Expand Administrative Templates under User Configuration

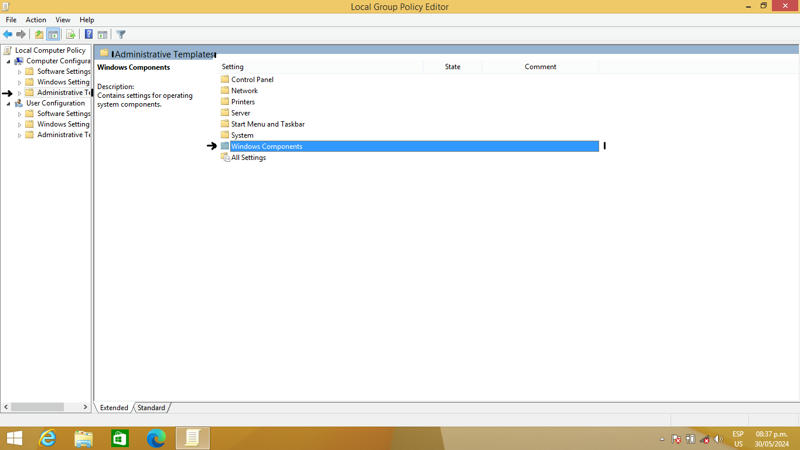(x=19, y=136)
